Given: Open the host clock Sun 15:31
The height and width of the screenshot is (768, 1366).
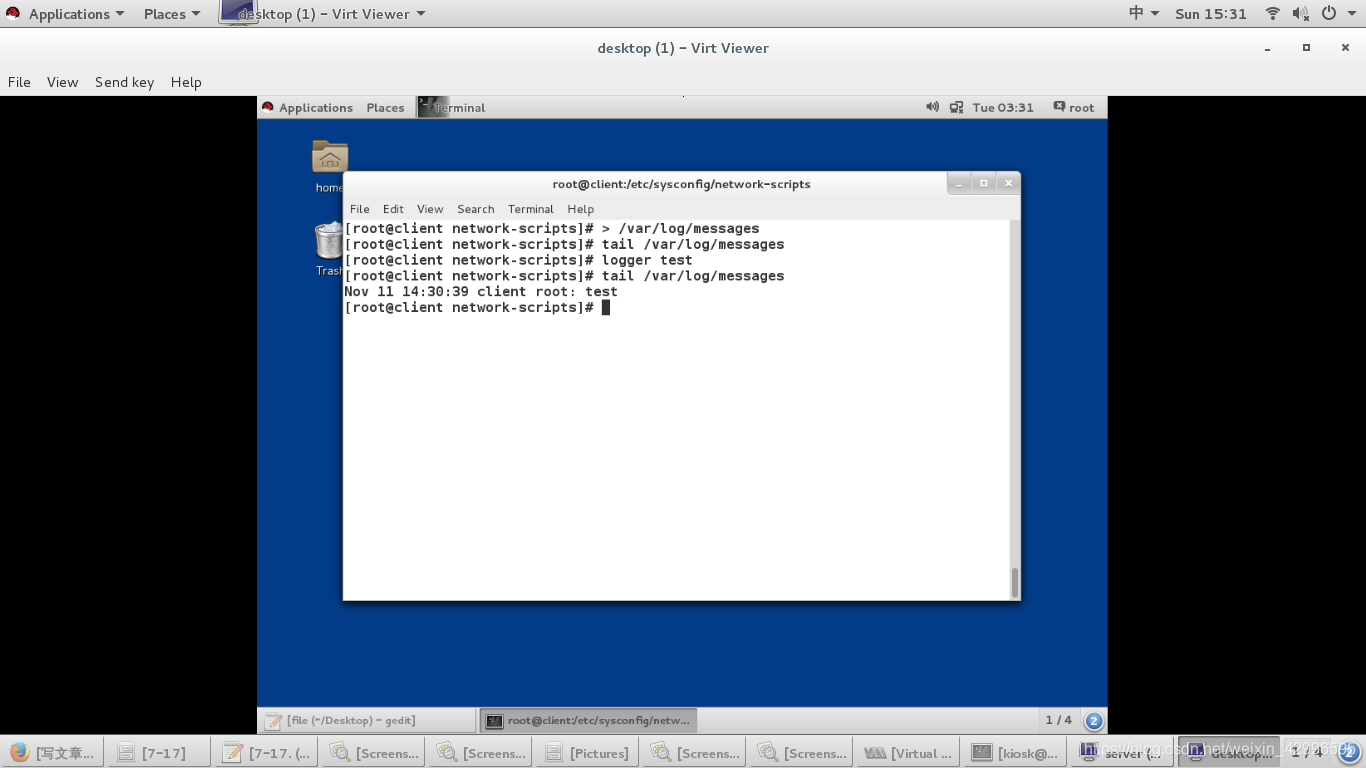Looking at the screenshot, I should coord(1211,14).
